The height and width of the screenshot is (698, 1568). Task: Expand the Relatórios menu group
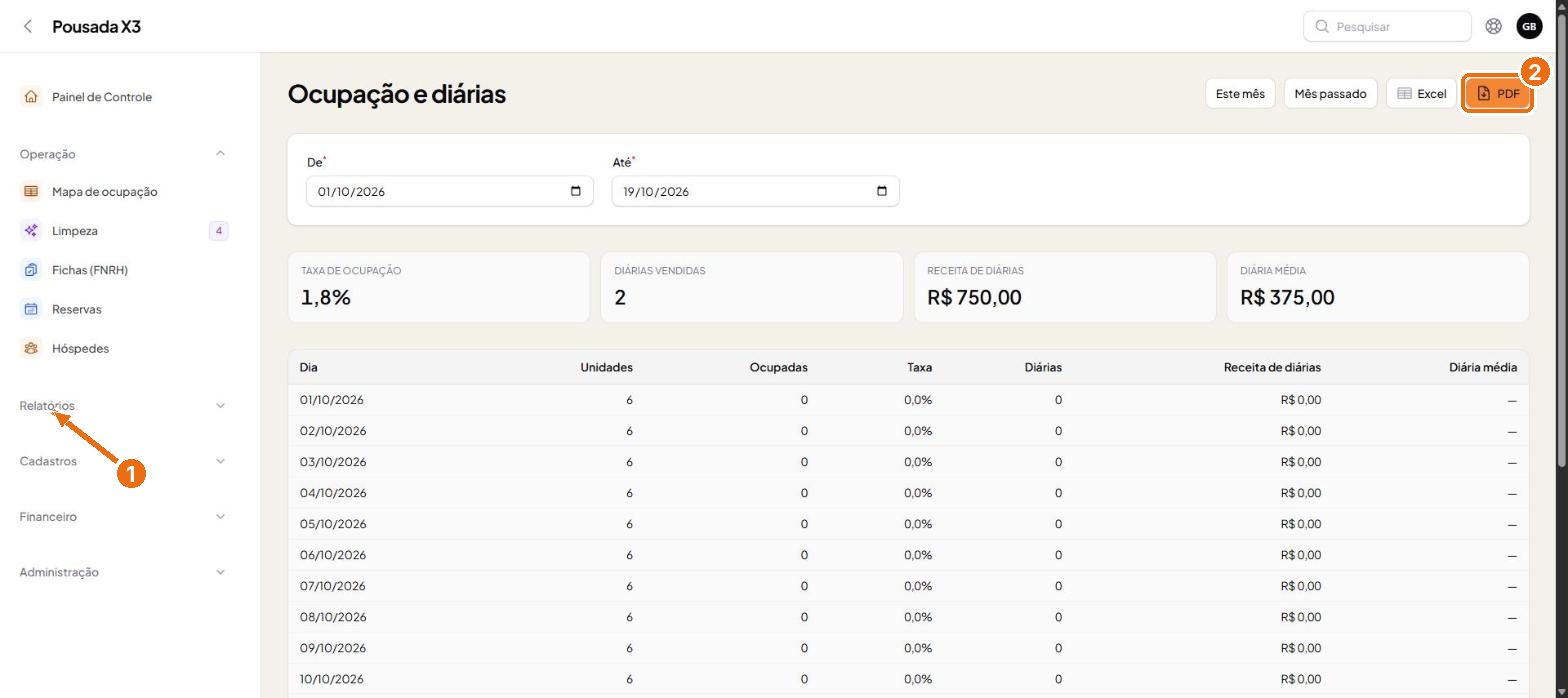click(x=123, y=406)
